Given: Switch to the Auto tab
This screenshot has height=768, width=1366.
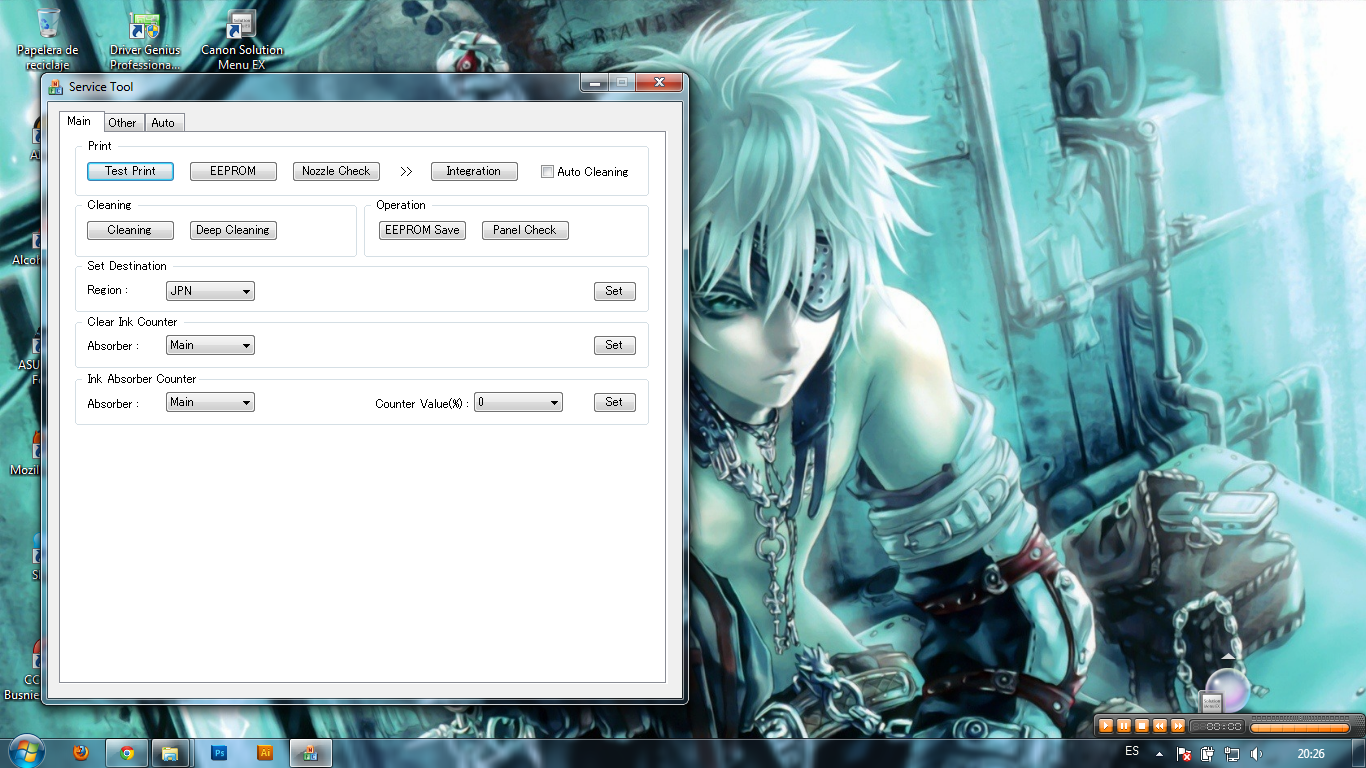Looking at the screenshot, I should tap(163, 123).
